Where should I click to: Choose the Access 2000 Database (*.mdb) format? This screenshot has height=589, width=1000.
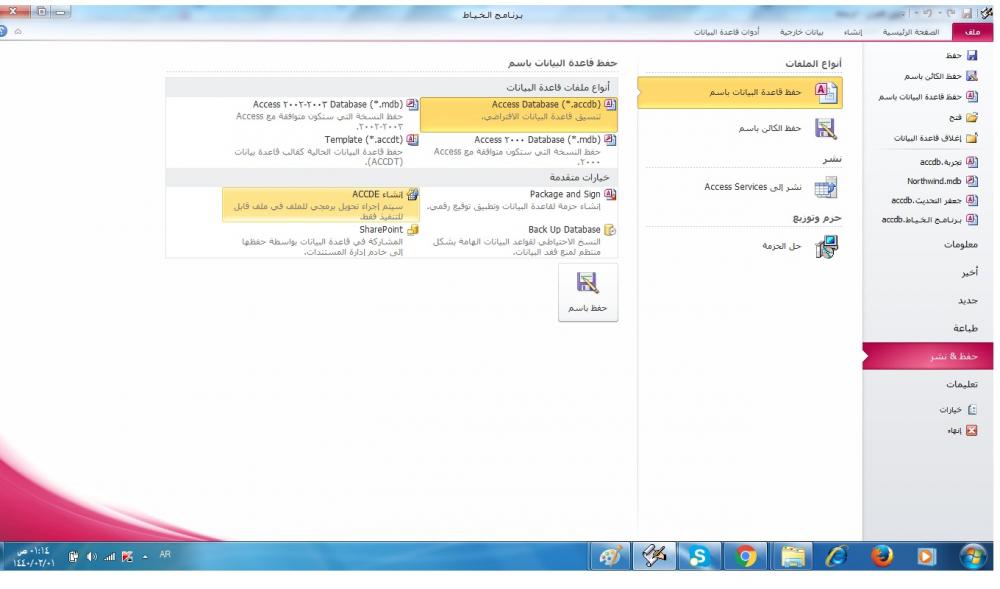(519, 150)
